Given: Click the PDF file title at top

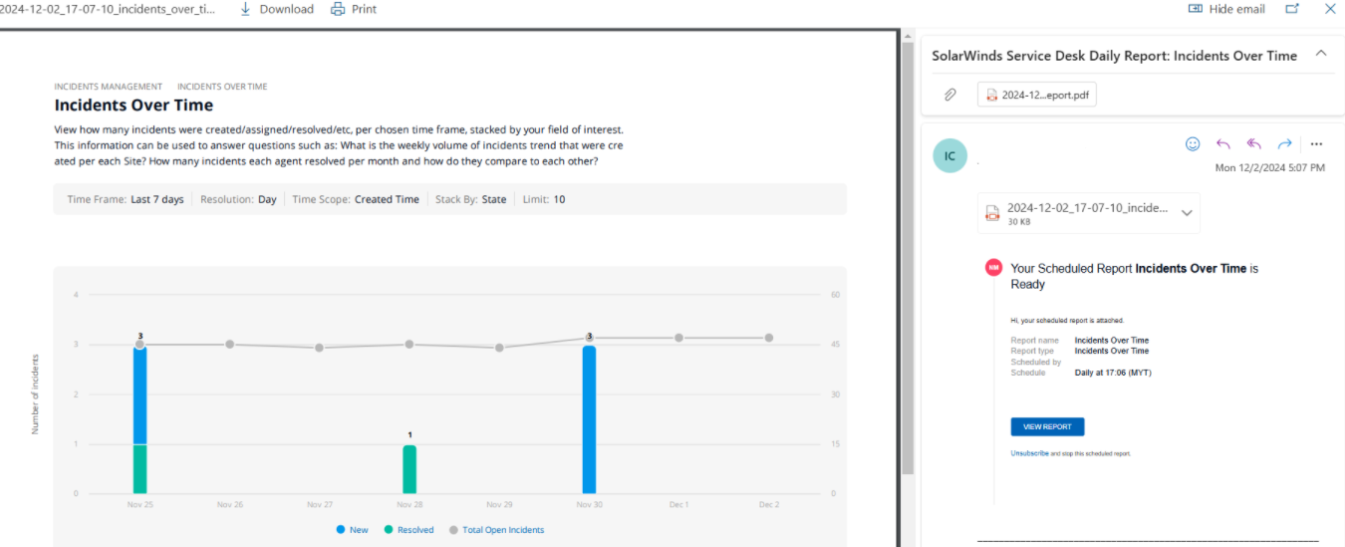Looking at the screenshot, I should pos(107,9).
